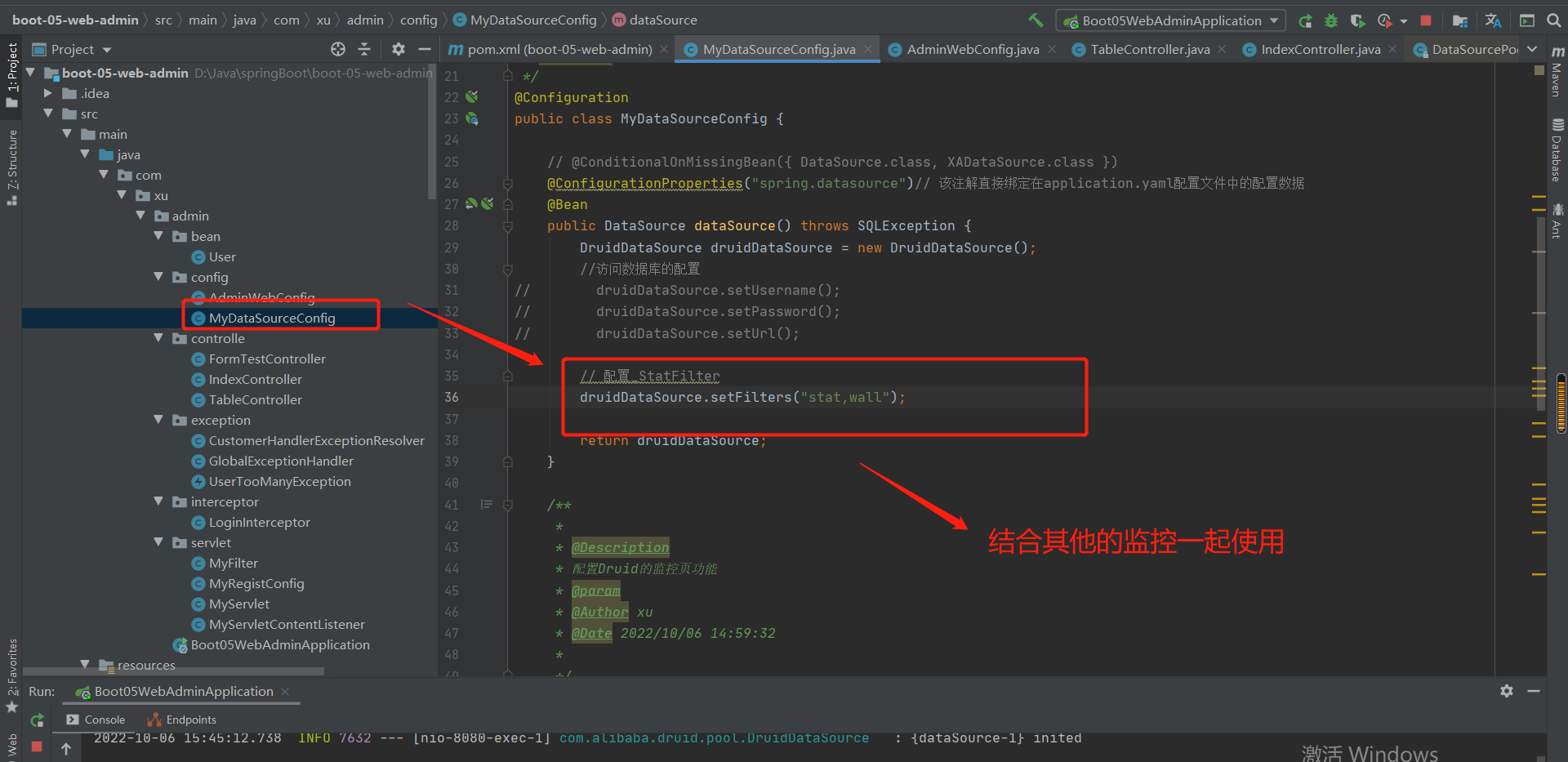The width and height of the screenshot is (1568, 762).
Task: Close the Boot05WebAdminApplication run tab
Action: (x=285, y=692)
